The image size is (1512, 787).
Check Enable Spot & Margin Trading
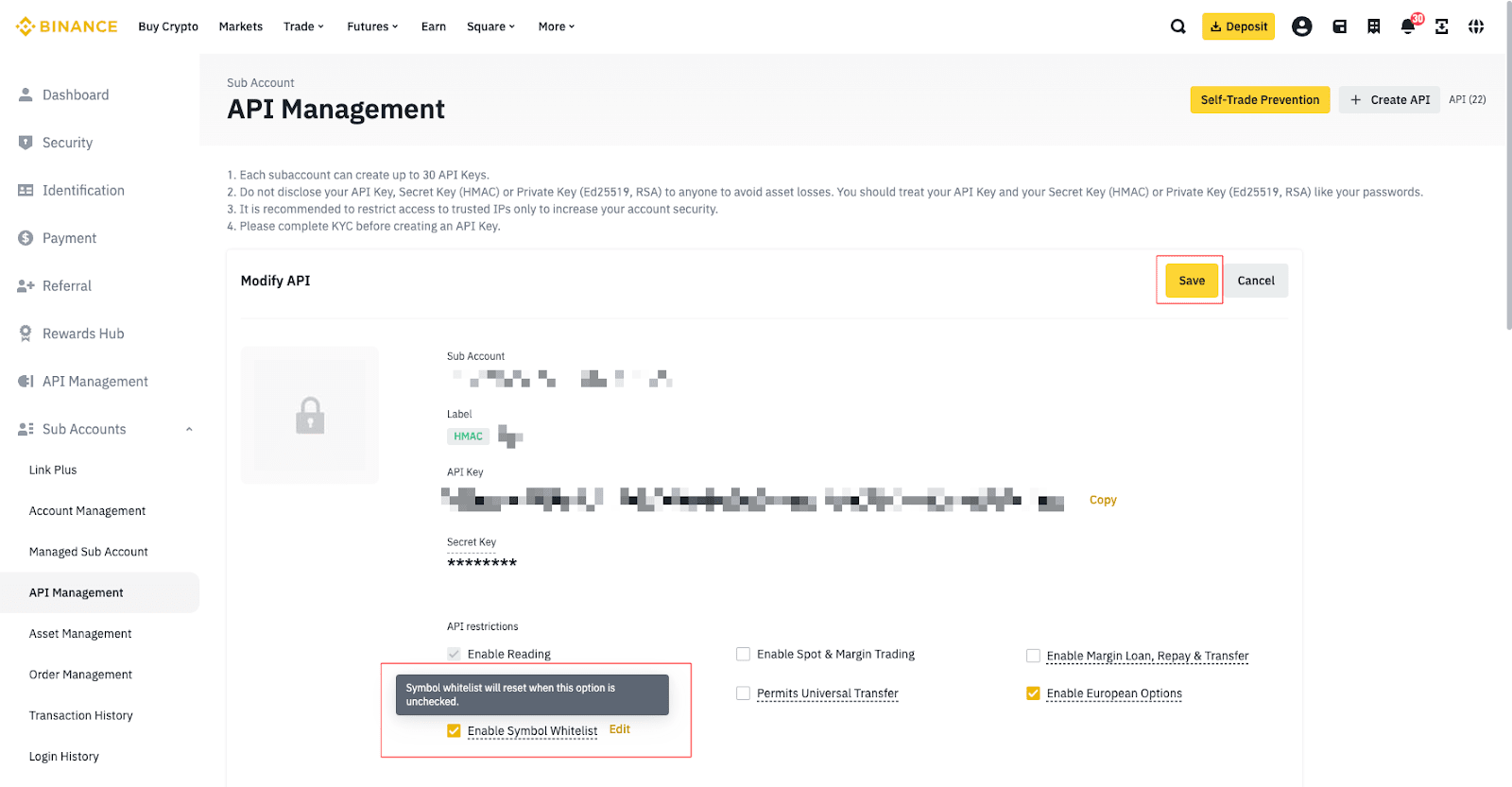pyautogui.click(x=744, y=654)
